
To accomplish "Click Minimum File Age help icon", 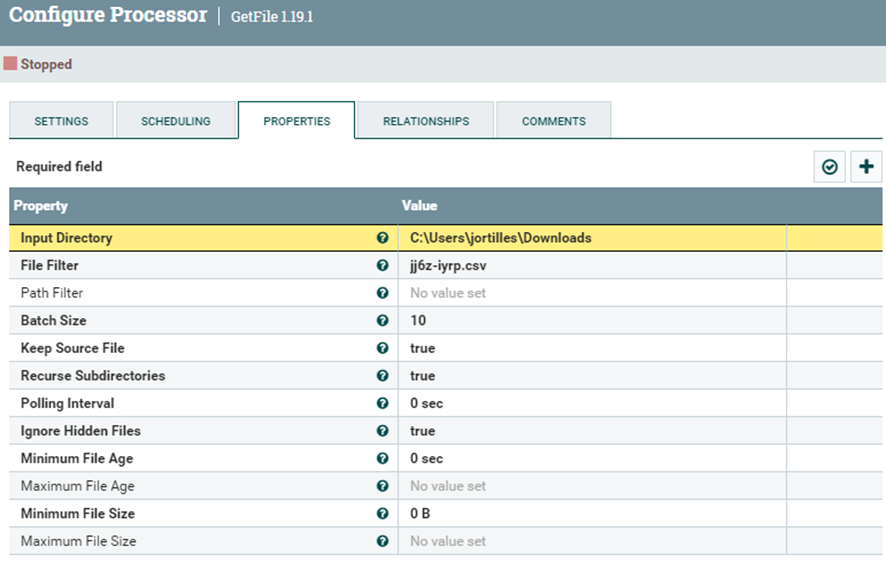I will tap(383, 458).
